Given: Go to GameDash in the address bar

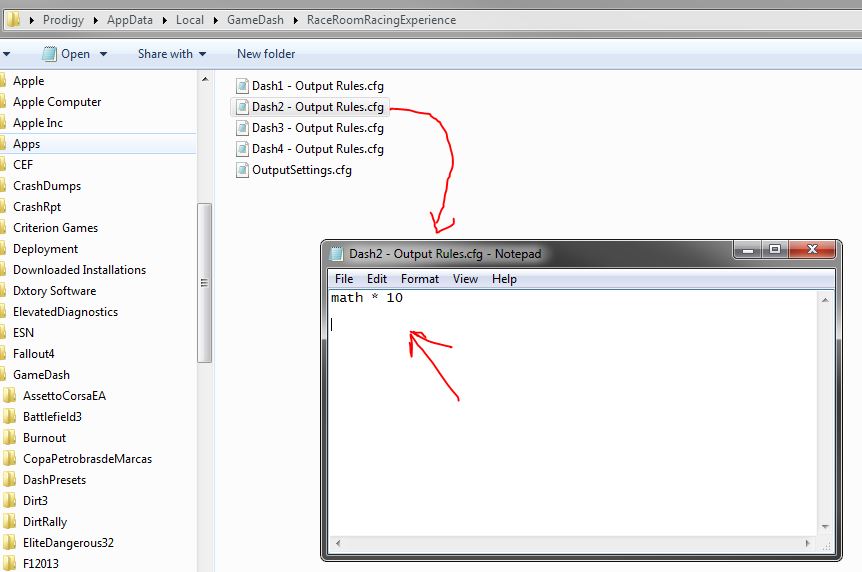Looking at the screenshot, I should (255, 20).
